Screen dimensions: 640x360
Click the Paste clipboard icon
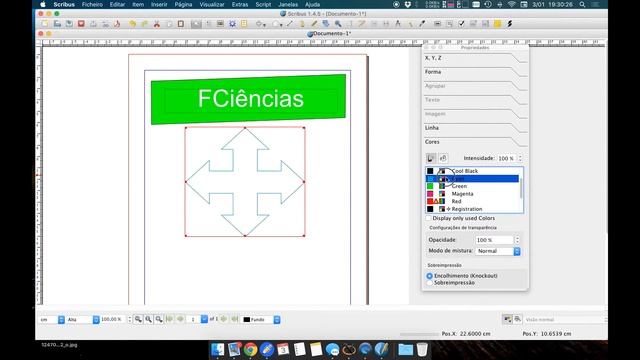coord(181,24)
